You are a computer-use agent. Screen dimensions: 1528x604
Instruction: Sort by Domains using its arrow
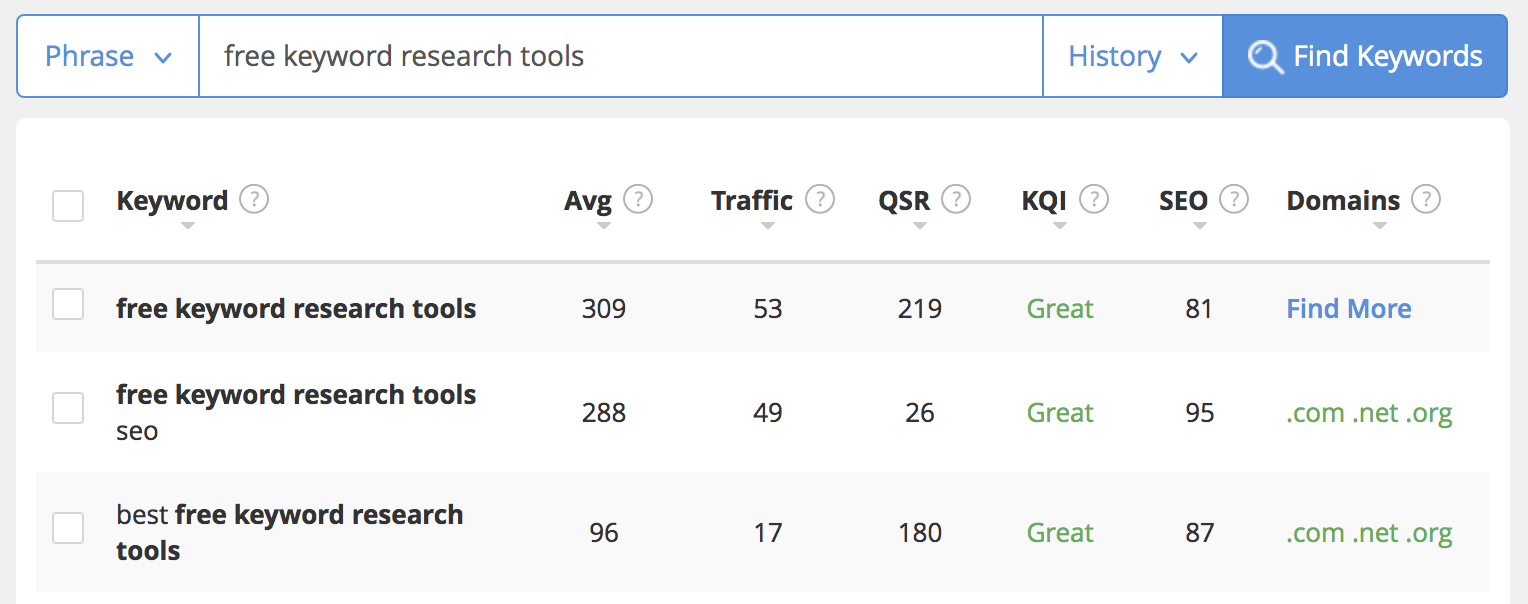click(x=1379, y=226)
